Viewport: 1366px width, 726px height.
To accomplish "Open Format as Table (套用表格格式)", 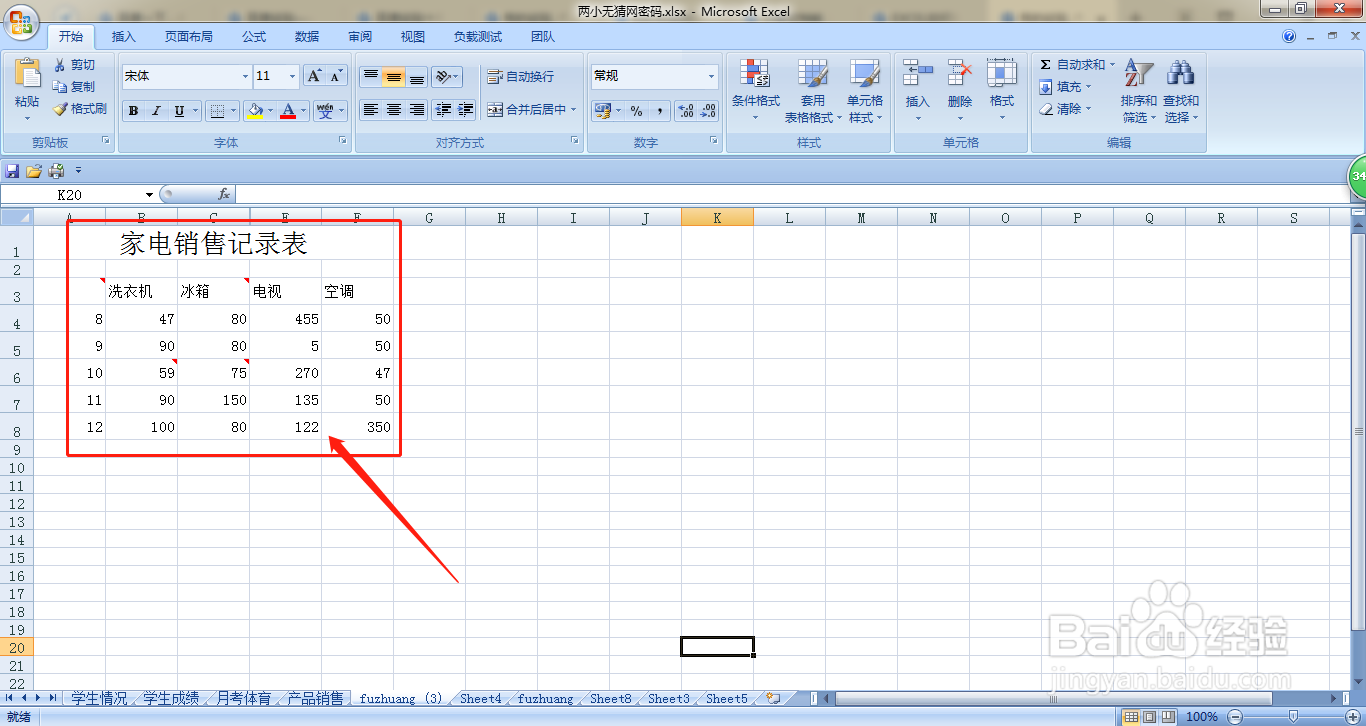I will [x=812, y=91].
